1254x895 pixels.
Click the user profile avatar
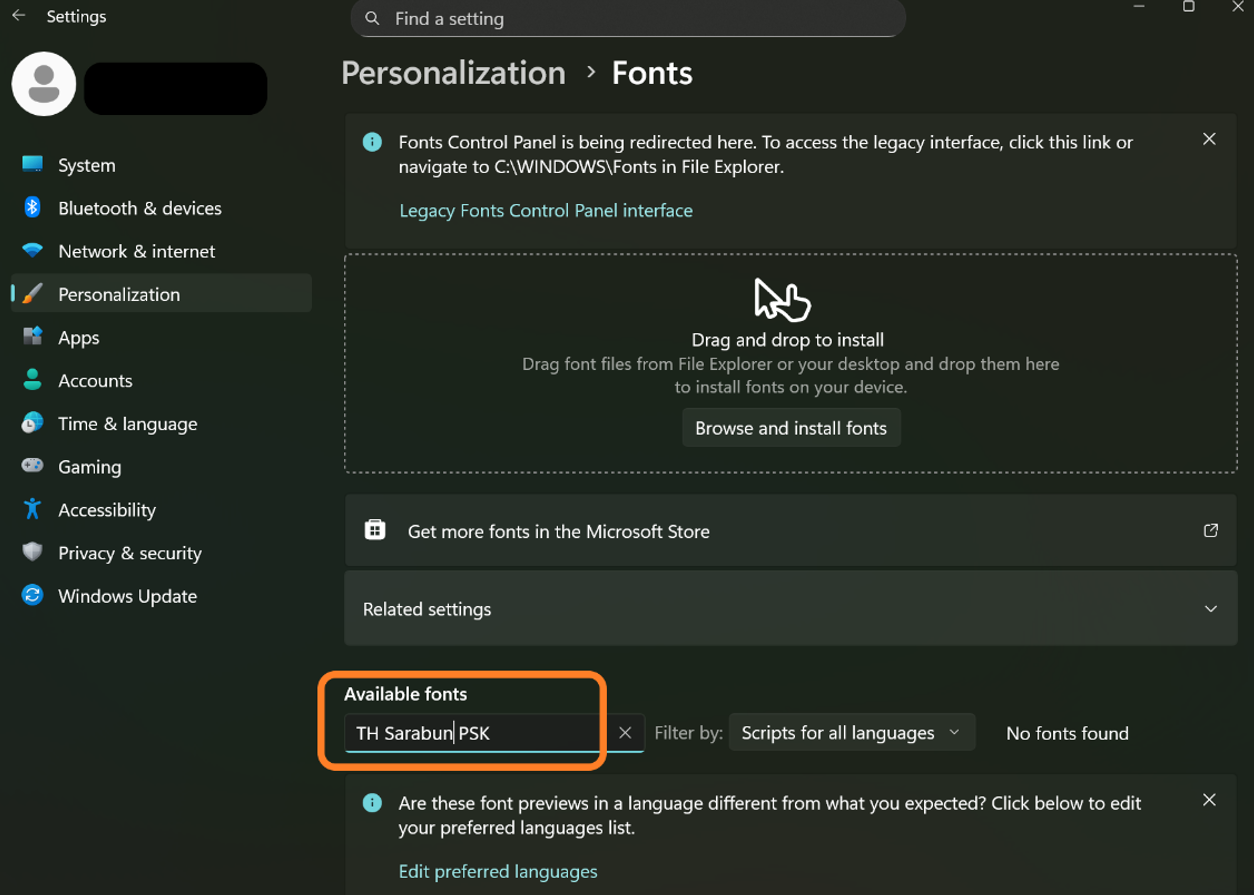click(x=43, y=84)
